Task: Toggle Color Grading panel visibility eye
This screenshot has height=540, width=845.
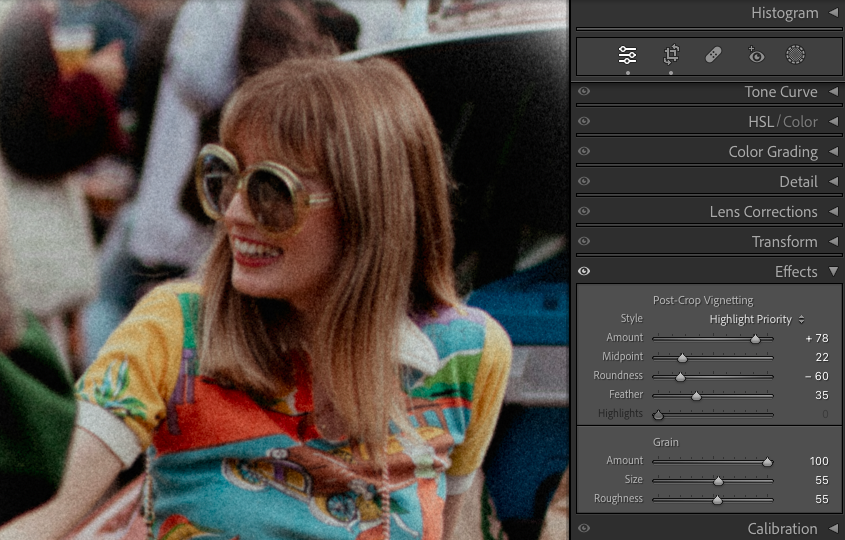Action: (x=584, y=151)
